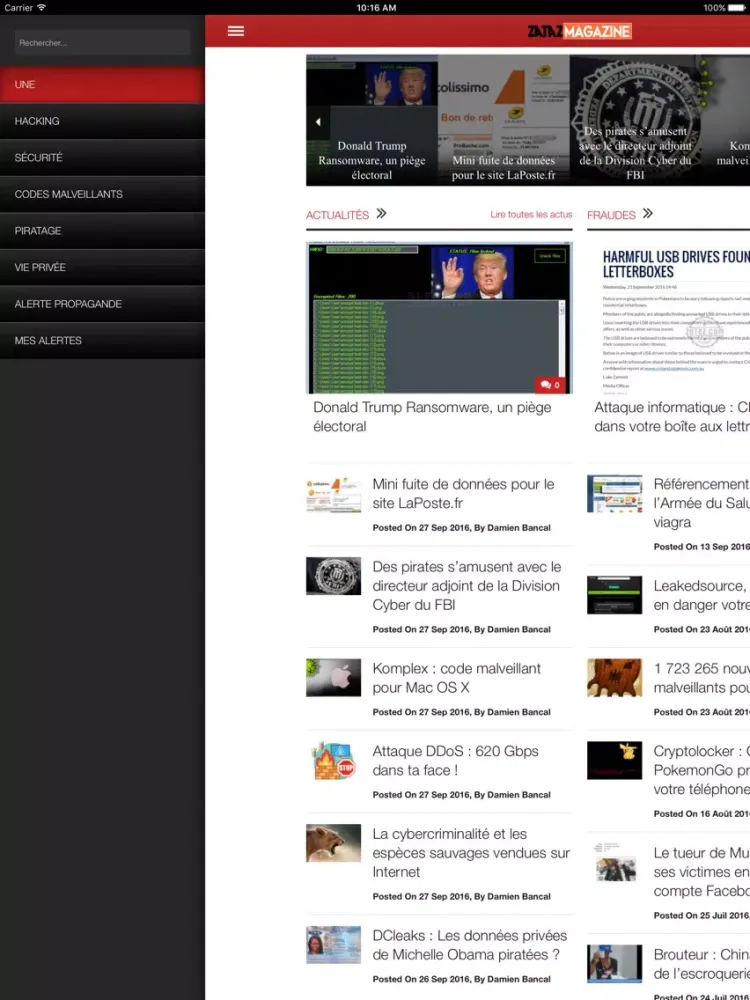Tap the Apple logo Komplex thumbnail
The height and width of the screenshot is (1000, 750).
coord(333,678)
